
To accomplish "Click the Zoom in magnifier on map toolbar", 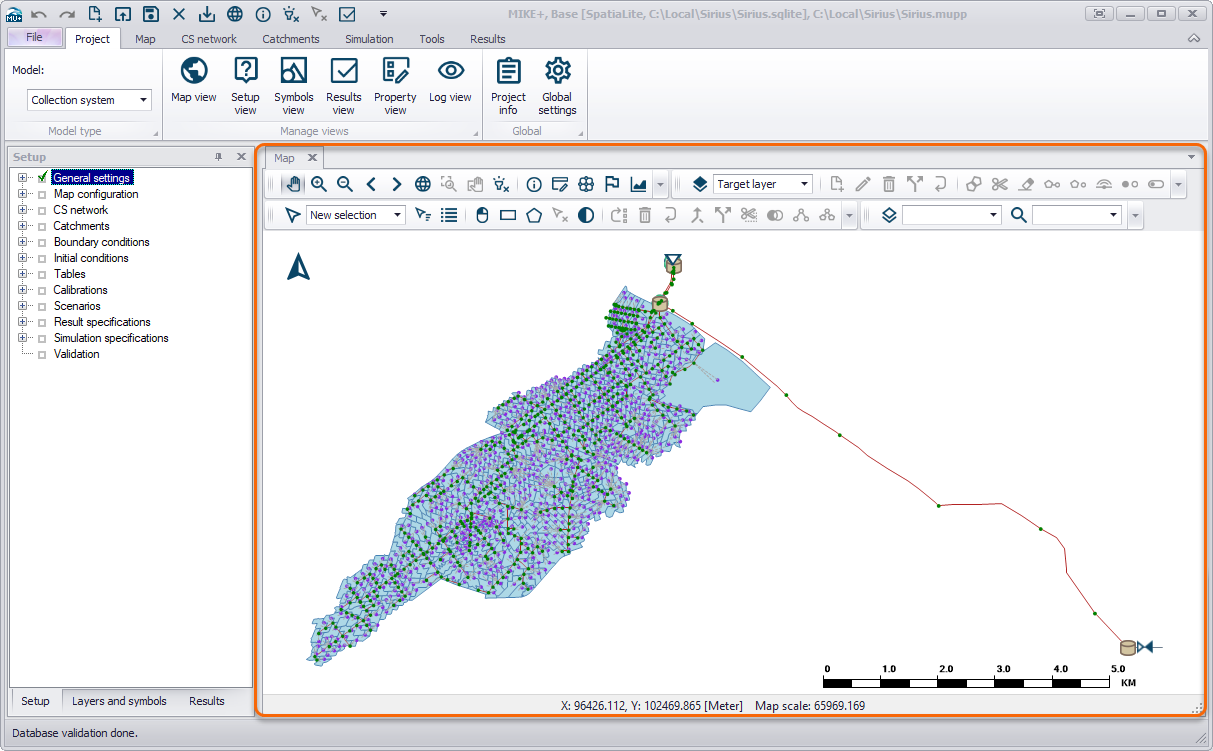I will [x=319, y=184].
